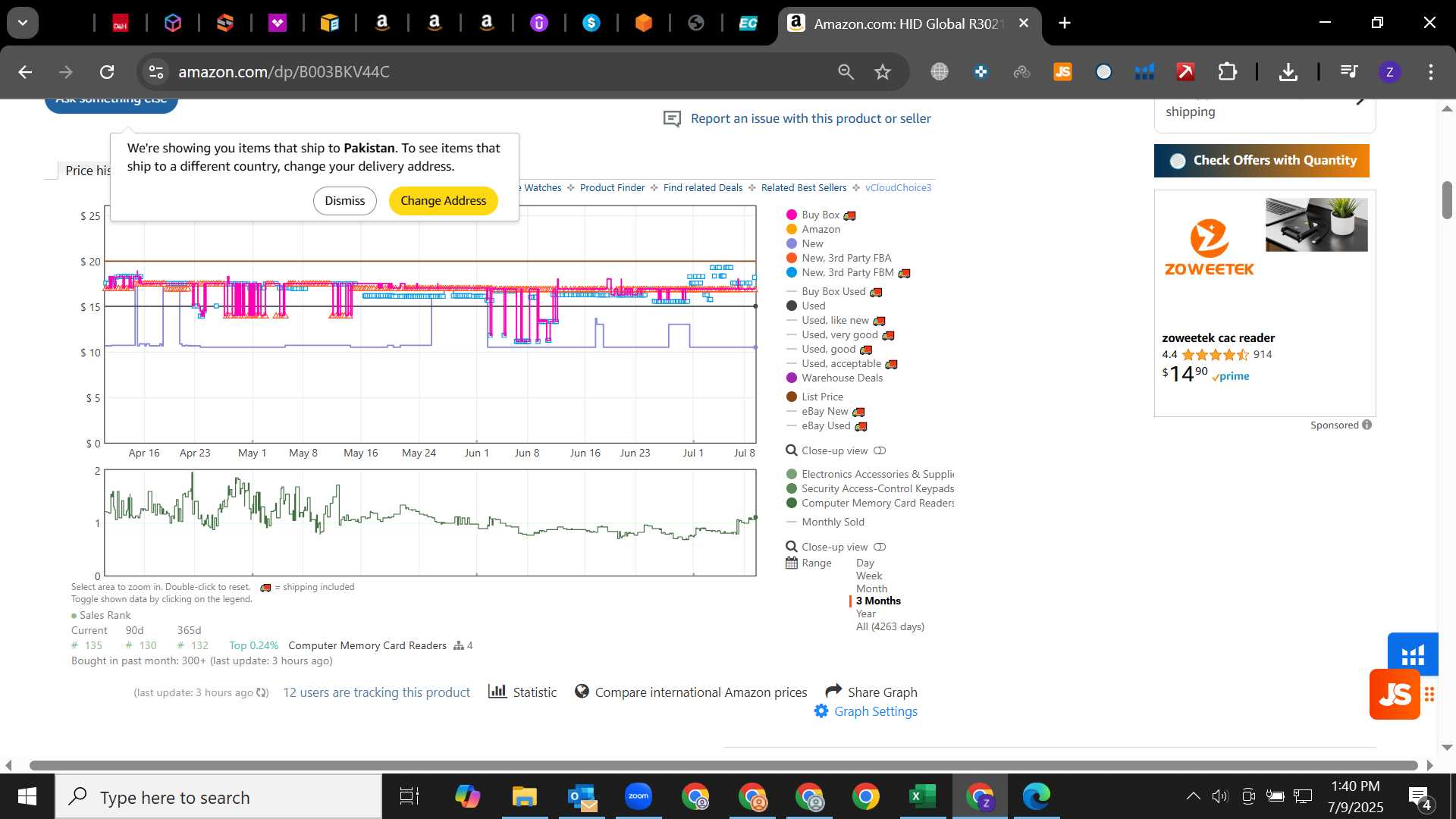Open the site information icon in address bar

click(156, 72)
